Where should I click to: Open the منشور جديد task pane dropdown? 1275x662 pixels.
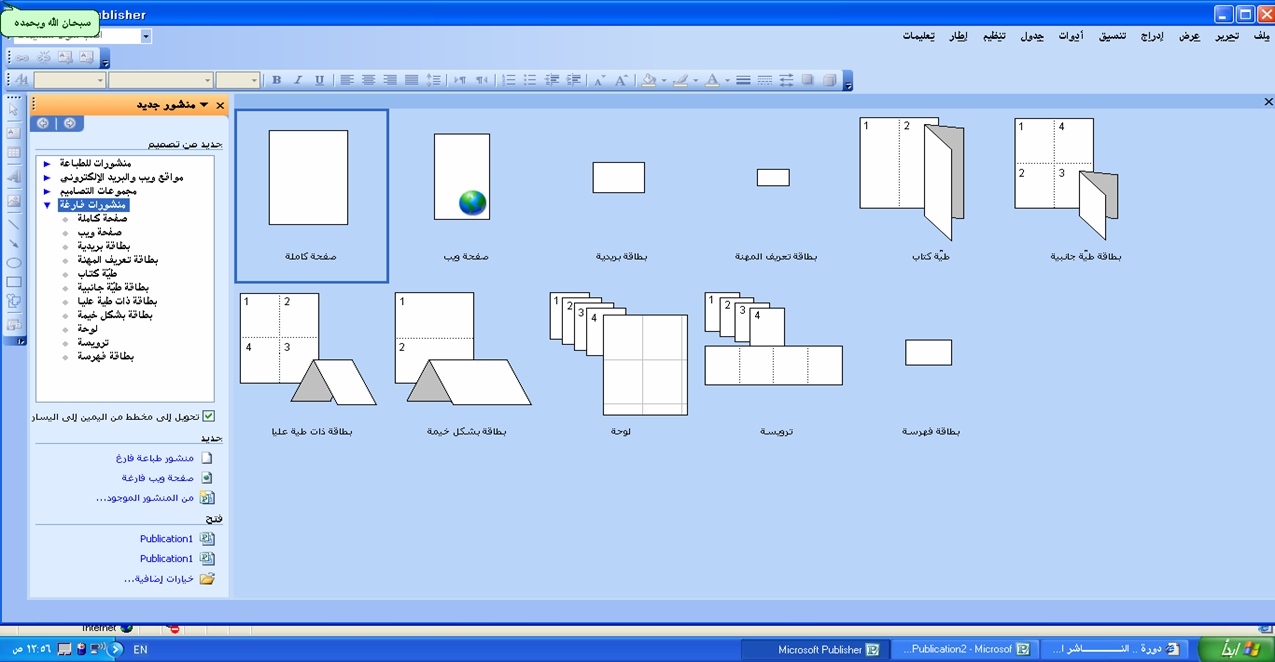click(x=204, y=104)
